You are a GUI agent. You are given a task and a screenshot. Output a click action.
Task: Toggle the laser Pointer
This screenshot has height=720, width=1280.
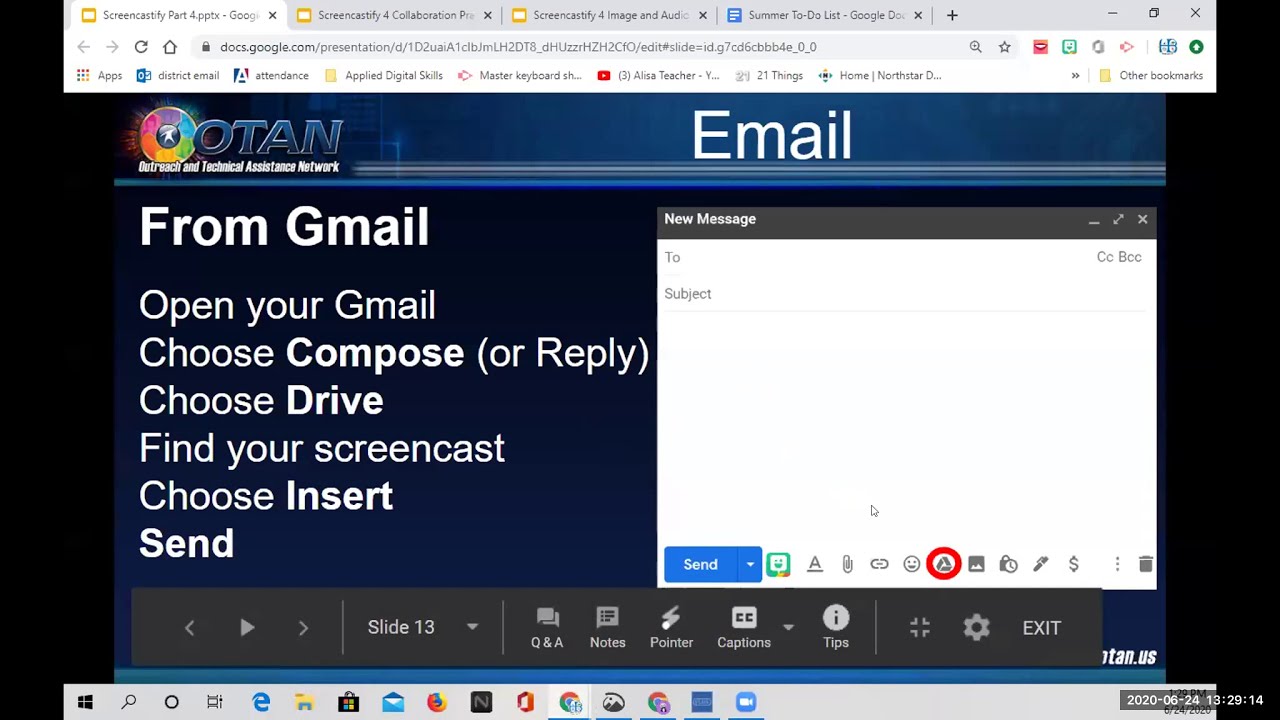671,628
